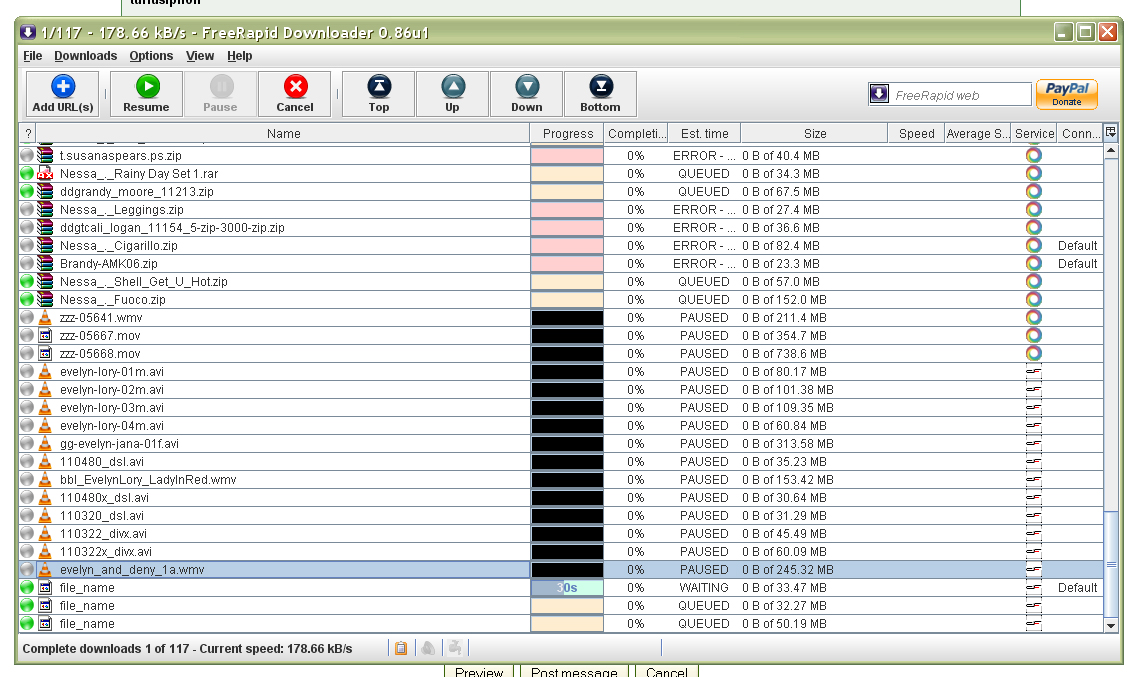Cancel the download using the red X icon

[294, 94]
